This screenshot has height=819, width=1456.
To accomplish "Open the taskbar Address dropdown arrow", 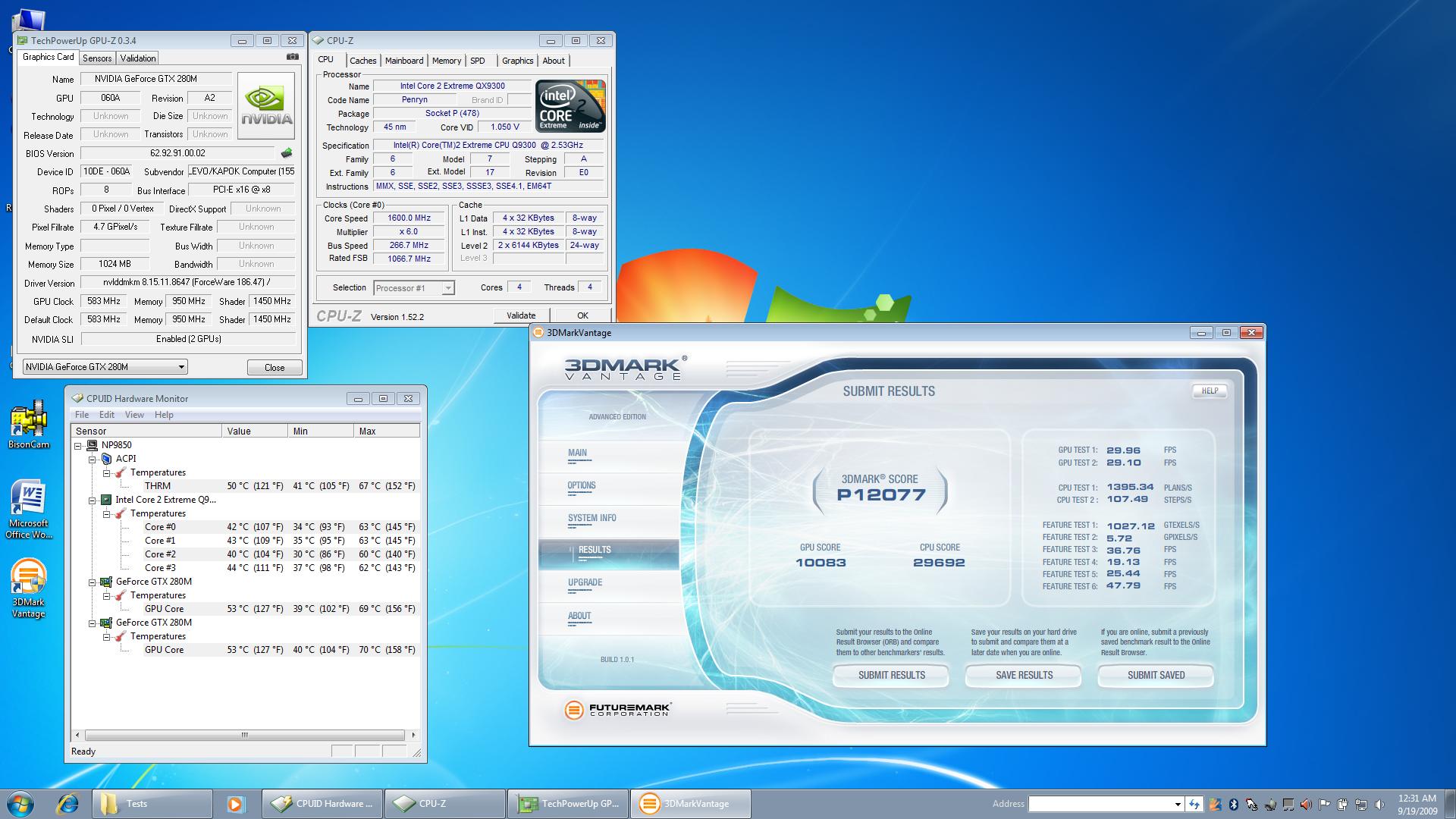I will click(x=1177, y=805).
